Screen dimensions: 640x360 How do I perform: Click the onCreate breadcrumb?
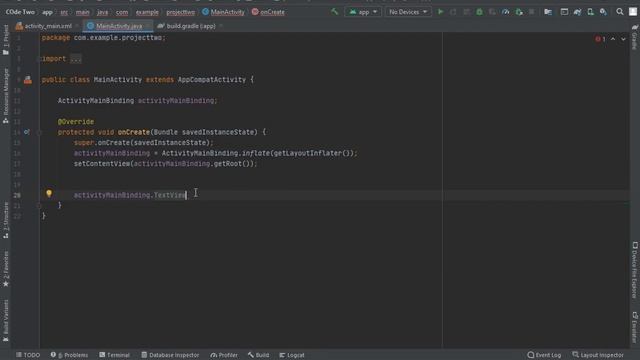(268, 12)
